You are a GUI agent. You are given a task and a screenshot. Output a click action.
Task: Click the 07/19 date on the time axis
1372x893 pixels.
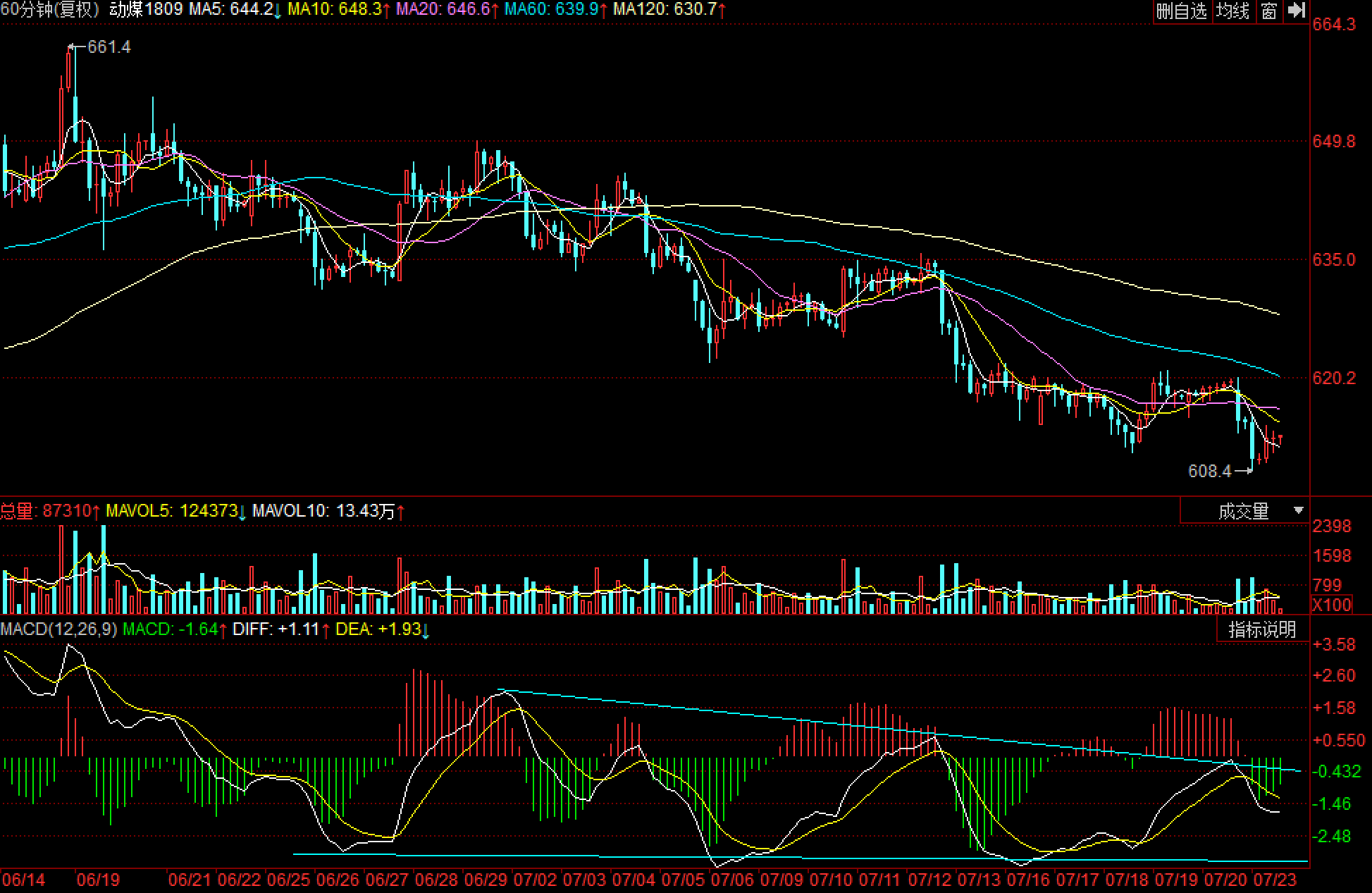coord(1176,880)
